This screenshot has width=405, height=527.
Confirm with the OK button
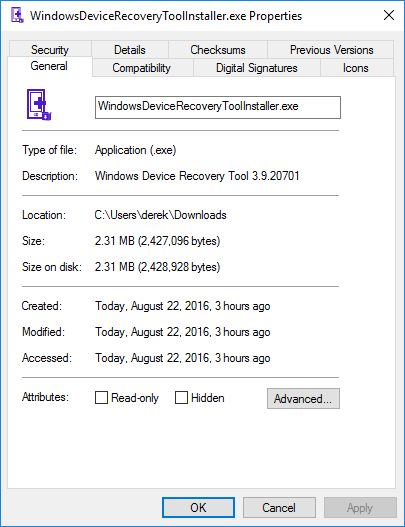pos(198,508)
